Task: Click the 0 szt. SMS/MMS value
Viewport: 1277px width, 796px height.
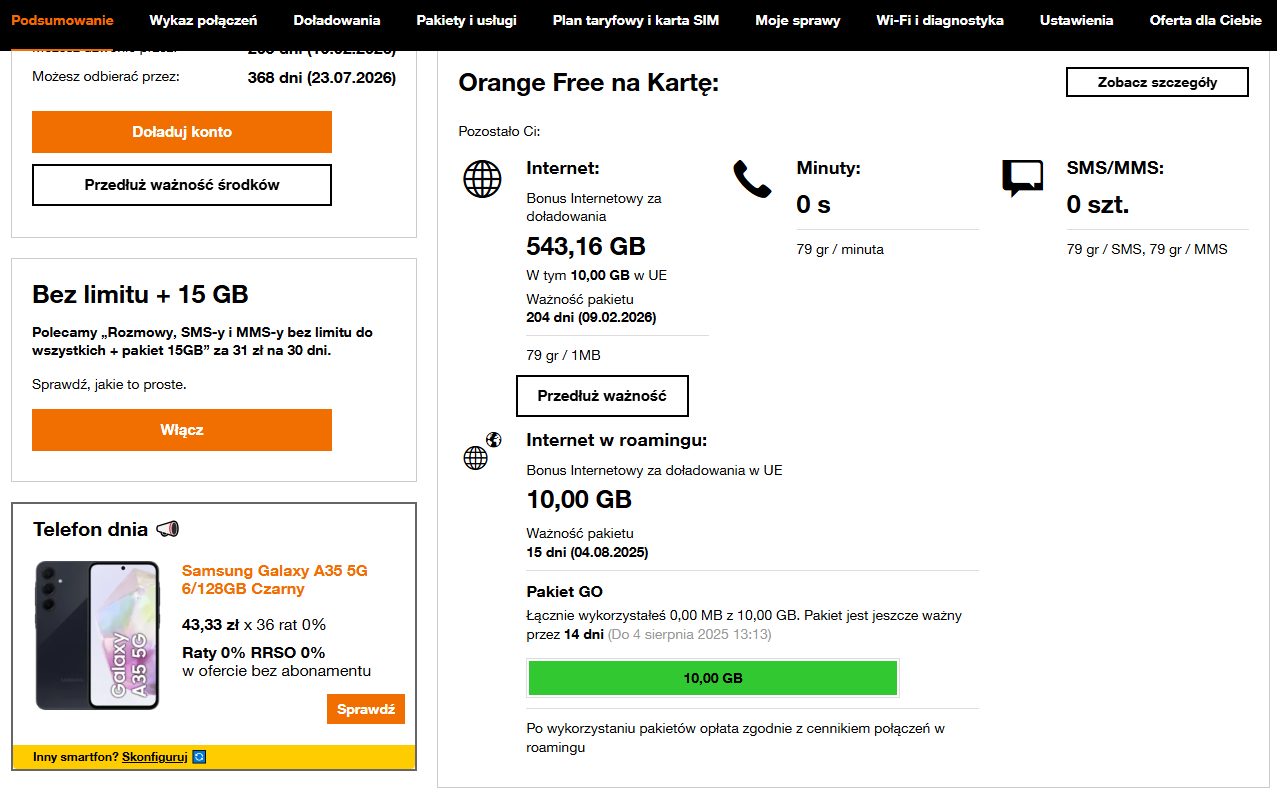Action: (1098, 205)
